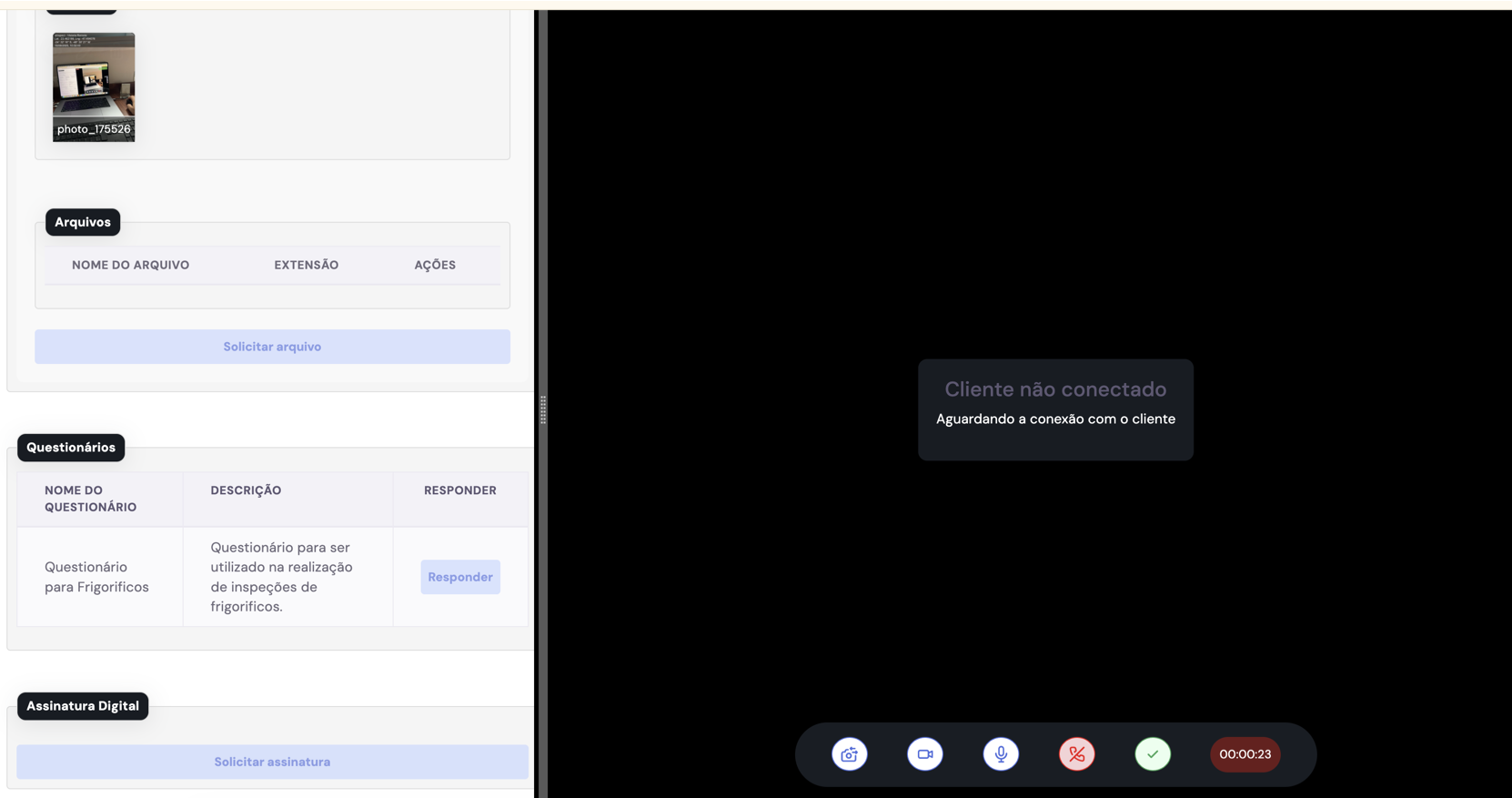Image resolution: width=1512 pixels, height=798 pixels.
Task: Click the Questionários section label
Action: click(71, 448)
